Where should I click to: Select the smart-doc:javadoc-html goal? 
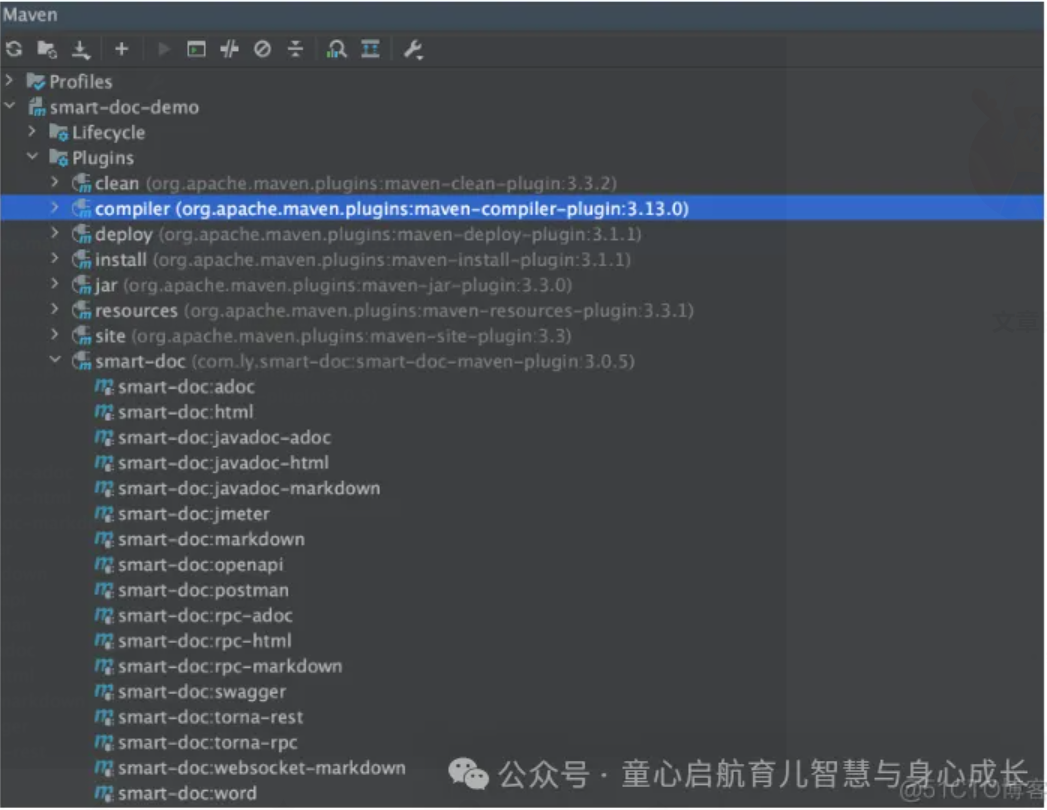[224, 463]
